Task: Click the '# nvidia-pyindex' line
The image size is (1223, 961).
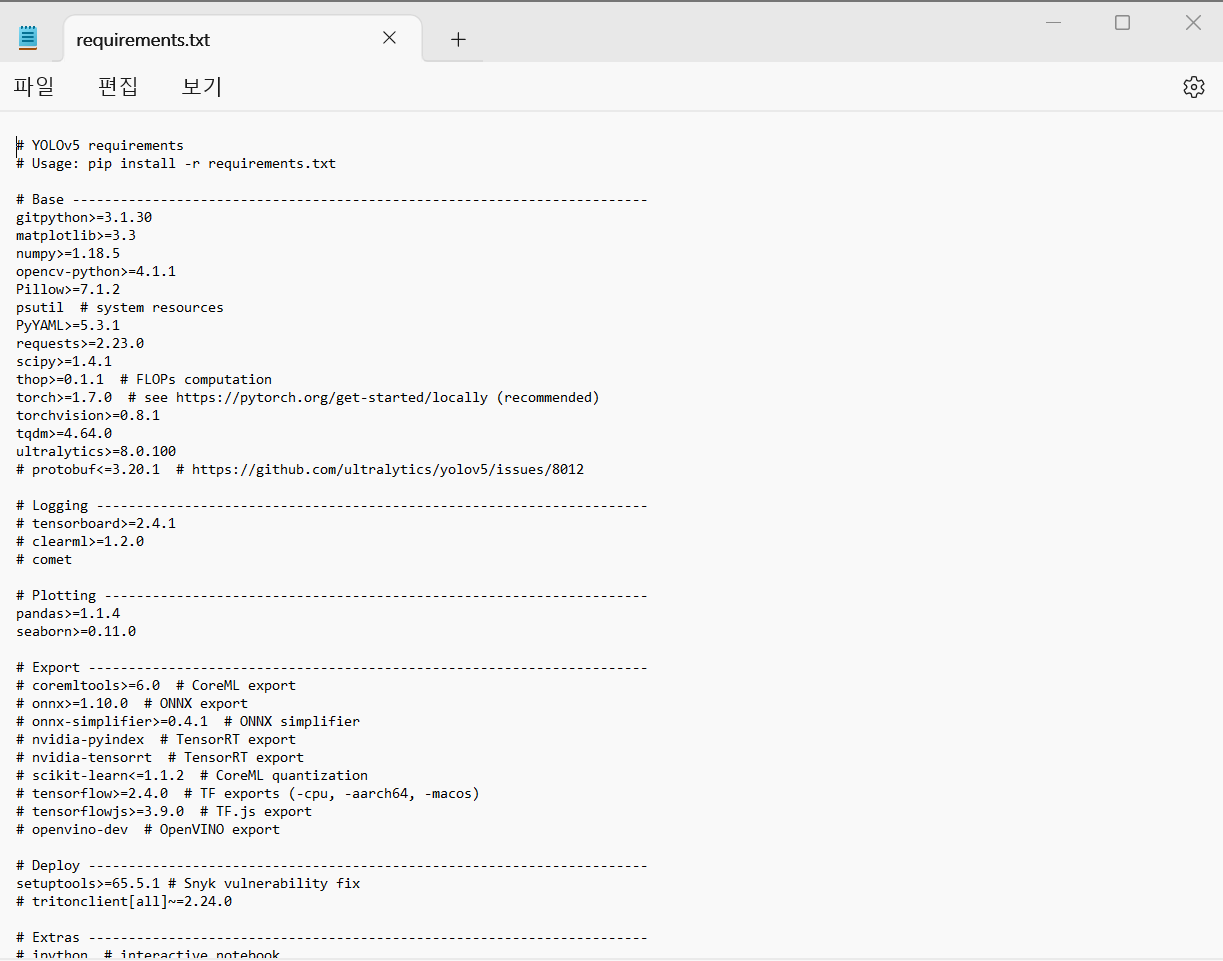Action: (156, 739)
